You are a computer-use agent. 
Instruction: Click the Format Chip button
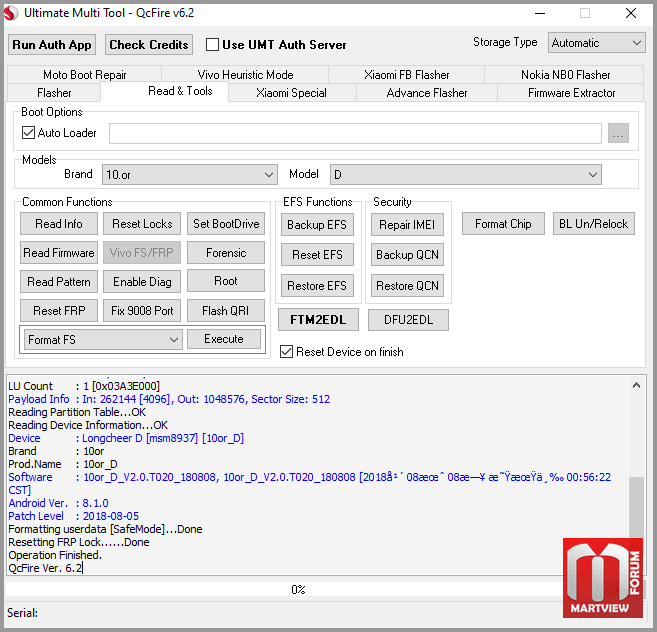[x=503, y=224]
